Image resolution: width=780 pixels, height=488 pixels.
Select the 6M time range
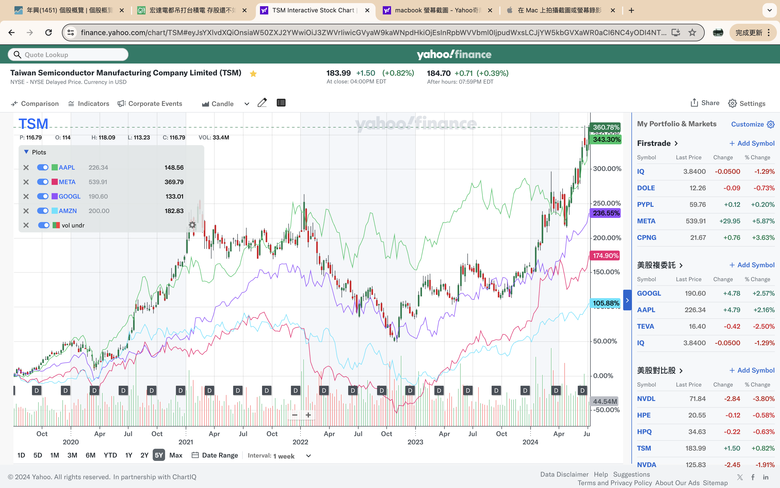90,455
